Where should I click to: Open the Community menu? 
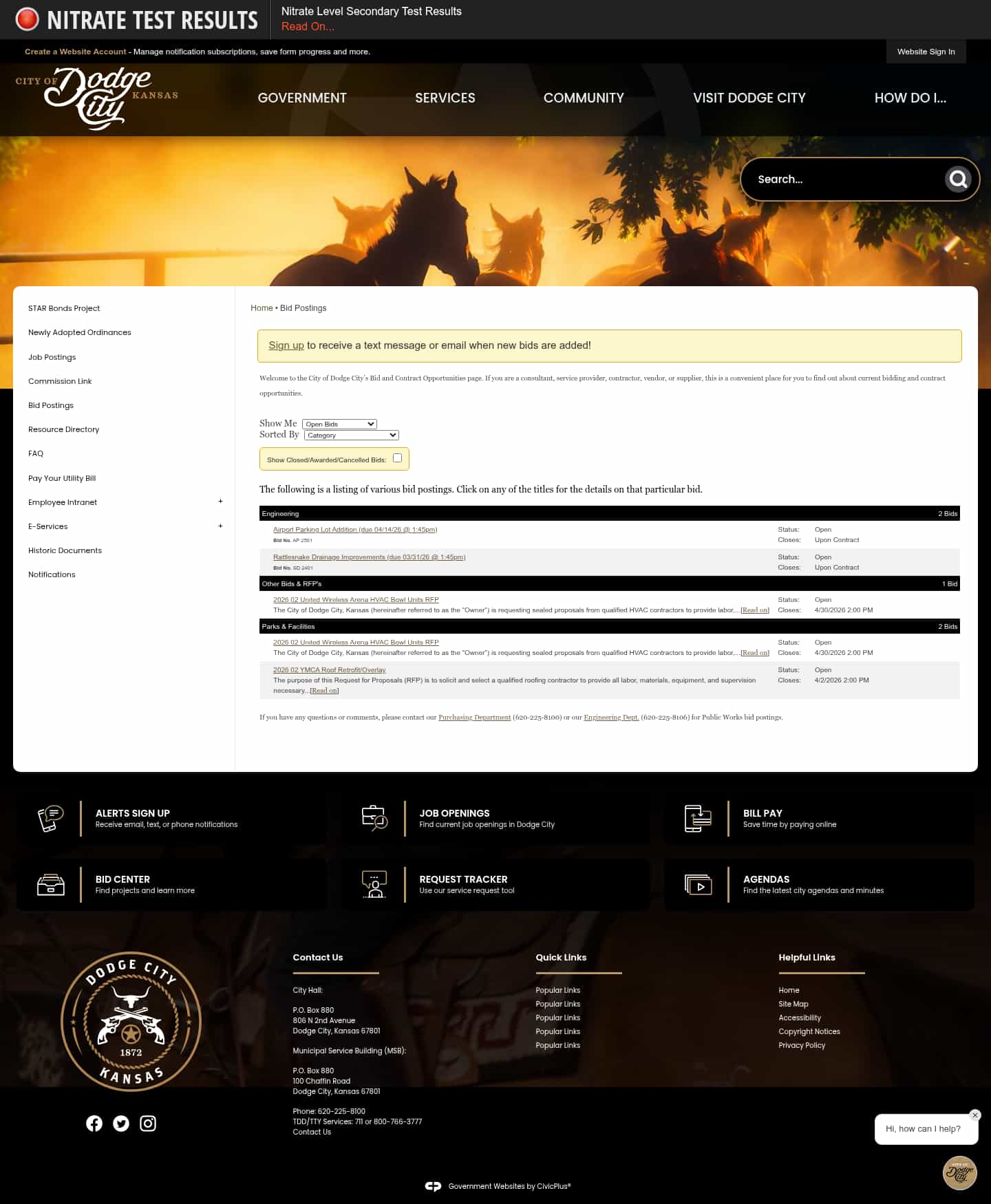[584, 98]
